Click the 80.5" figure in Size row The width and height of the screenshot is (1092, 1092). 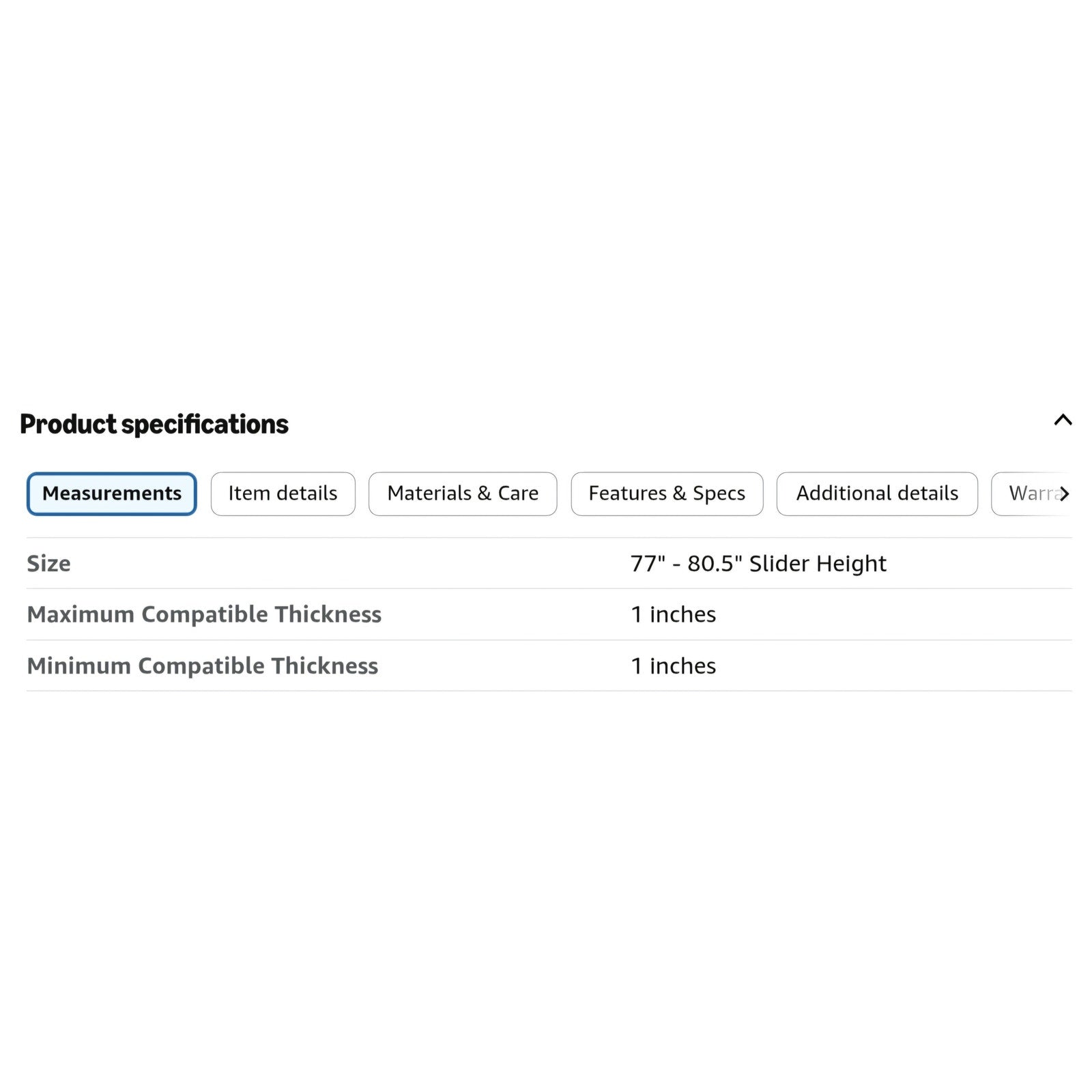715,563
